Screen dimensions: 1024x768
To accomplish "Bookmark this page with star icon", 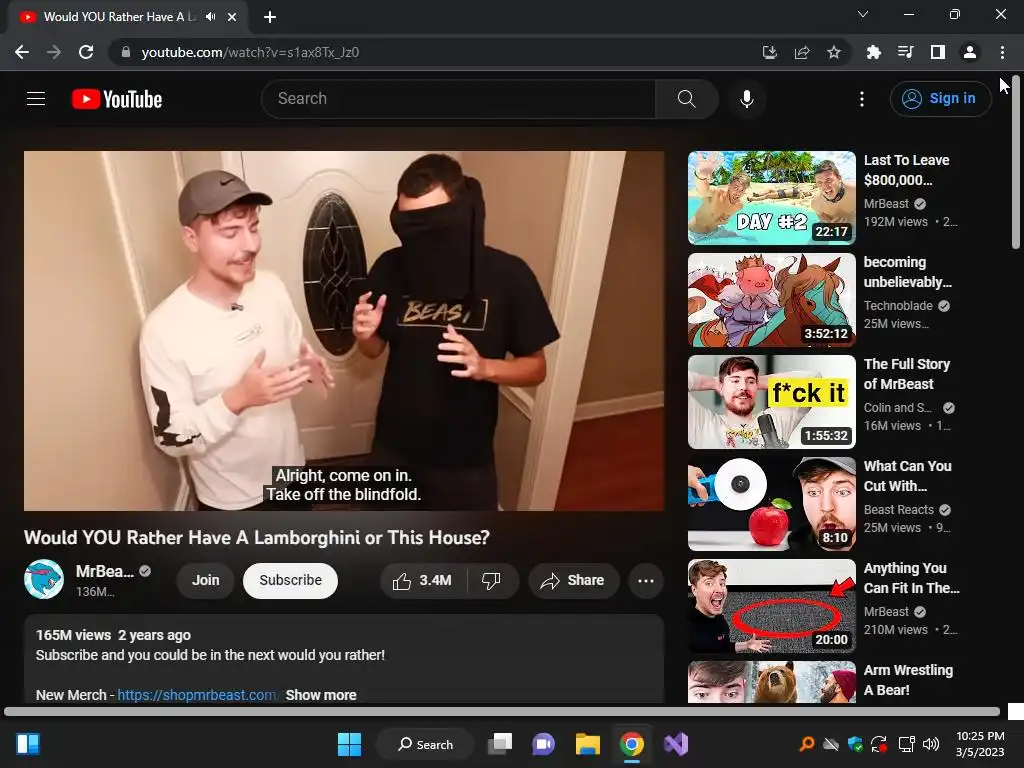I will [x=834, y=52].
